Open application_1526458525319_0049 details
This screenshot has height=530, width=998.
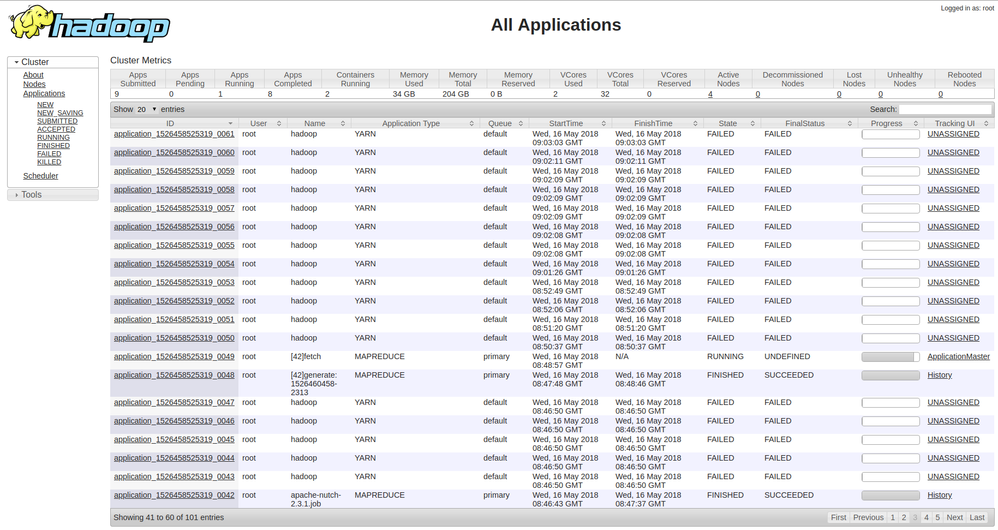click(174, 357)
